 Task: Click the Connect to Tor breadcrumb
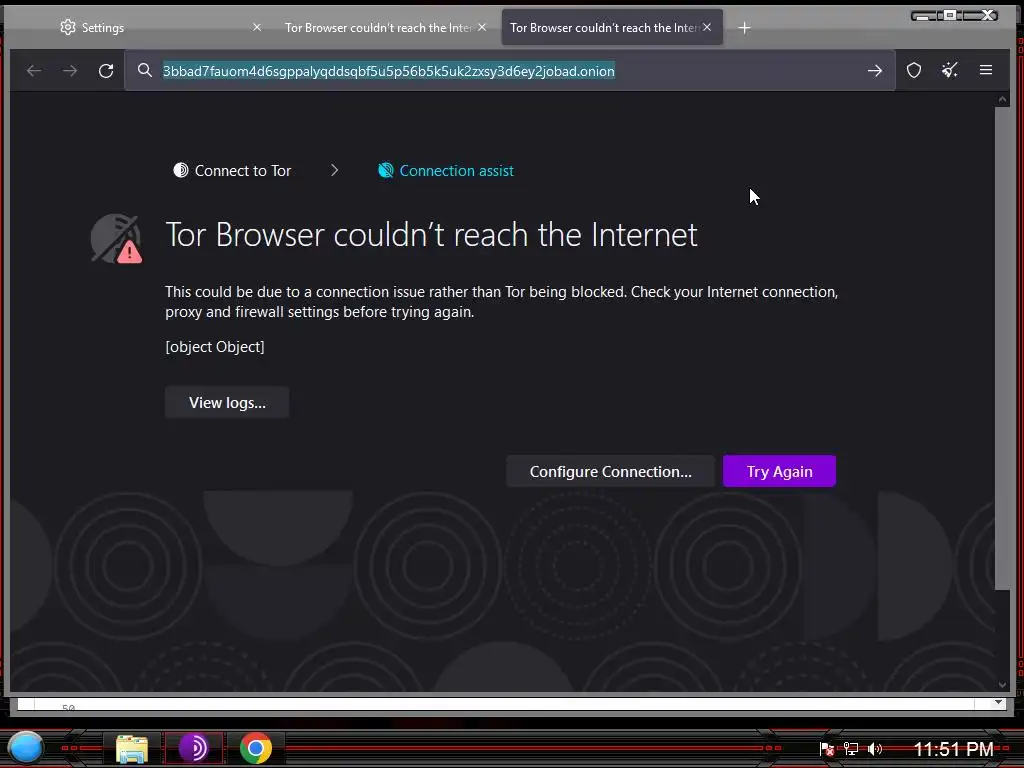[x=232, y=170]
